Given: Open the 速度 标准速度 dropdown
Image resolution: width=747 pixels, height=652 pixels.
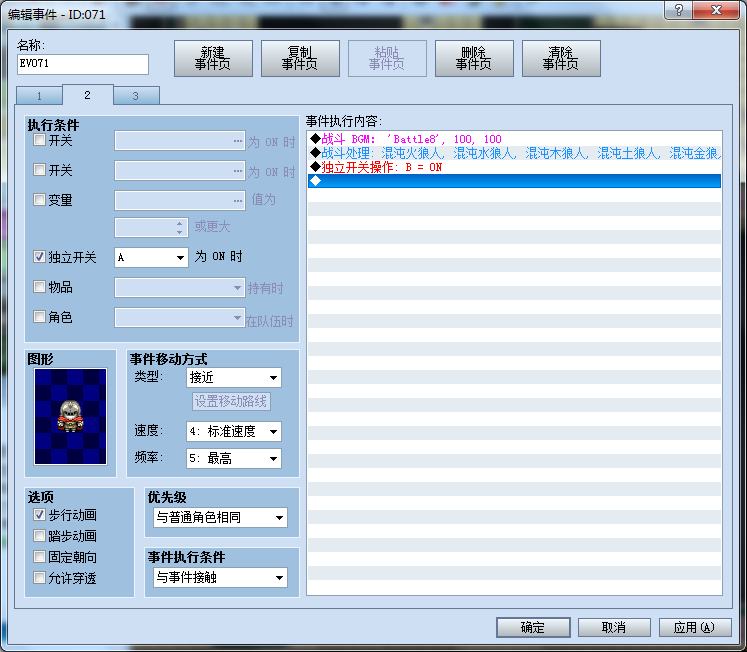Looking at the screenshot, I should (233, 431).
